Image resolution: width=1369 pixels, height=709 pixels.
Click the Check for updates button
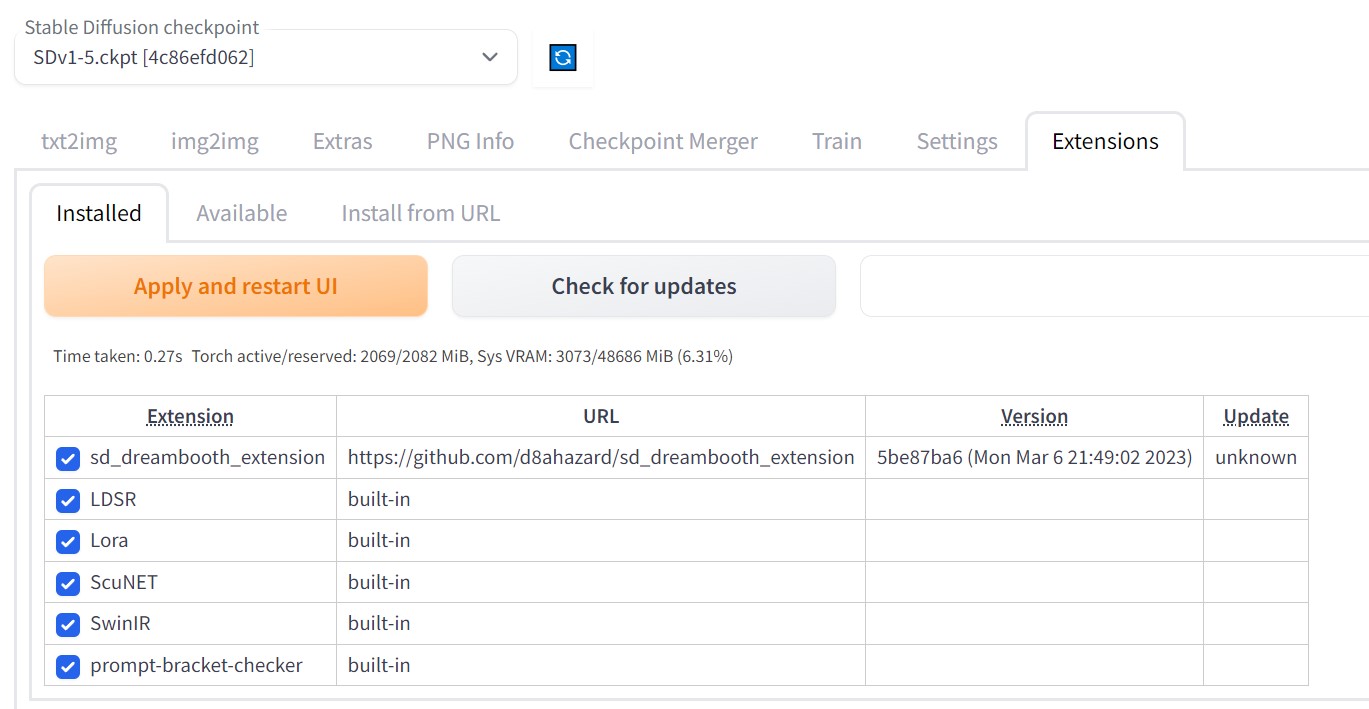pos(644,286)
